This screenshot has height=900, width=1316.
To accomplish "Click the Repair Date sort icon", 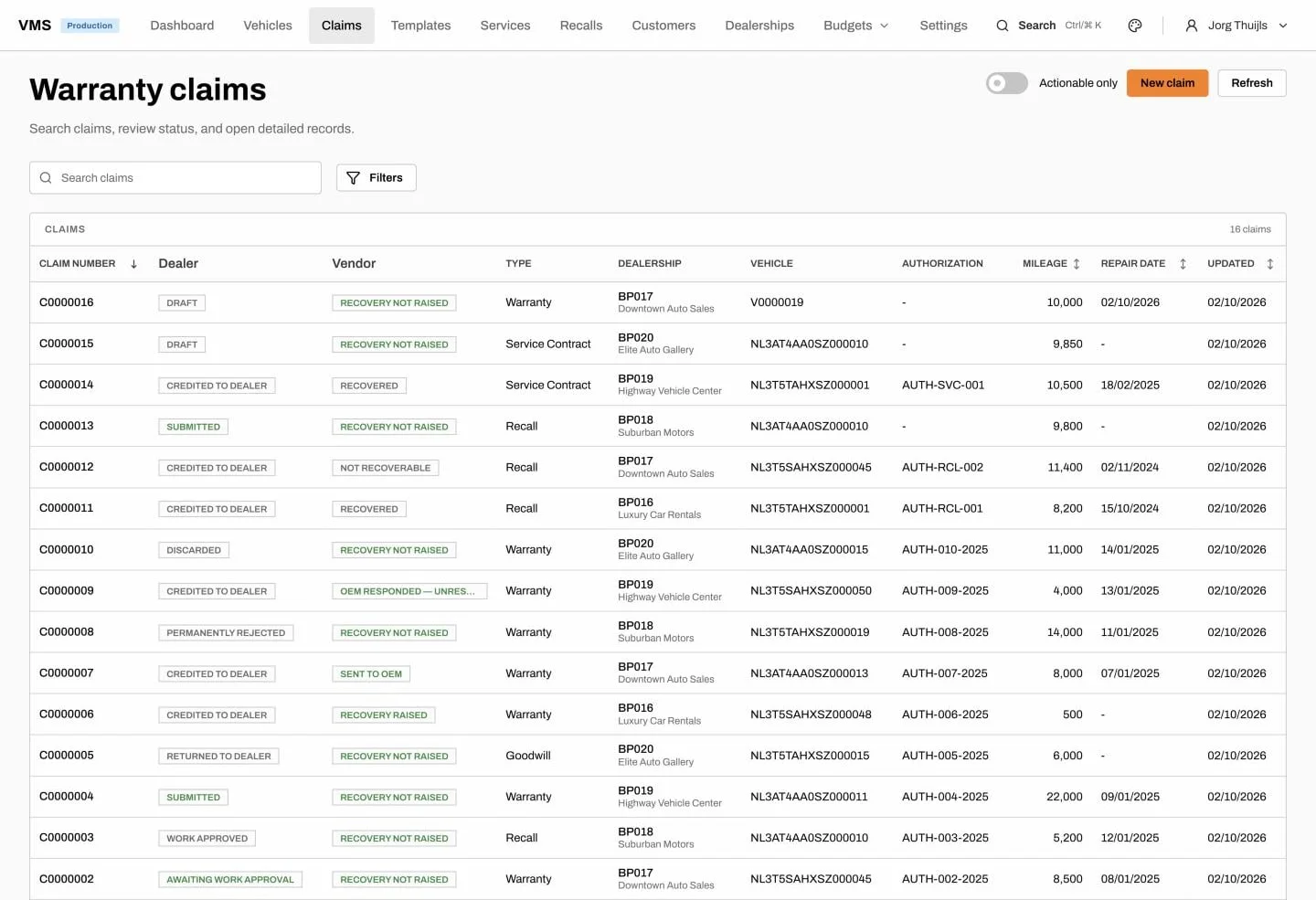I will click(x=1183, y=264).
